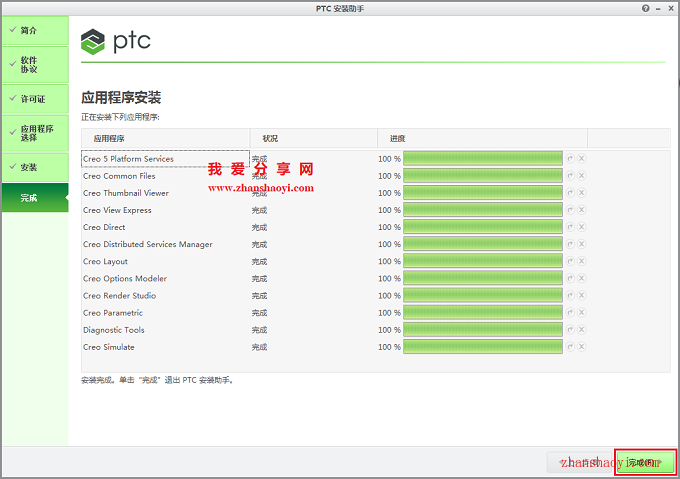Screen dimensions: 680x479
Task: Select Creo Render Studio entry
Action: coord(120,296)
